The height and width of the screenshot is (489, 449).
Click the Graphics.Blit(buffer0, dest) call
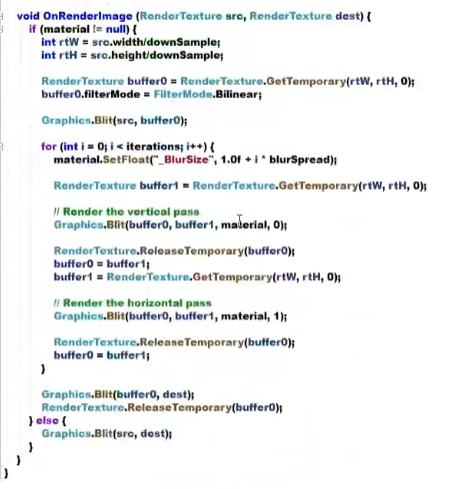(118, 394)
